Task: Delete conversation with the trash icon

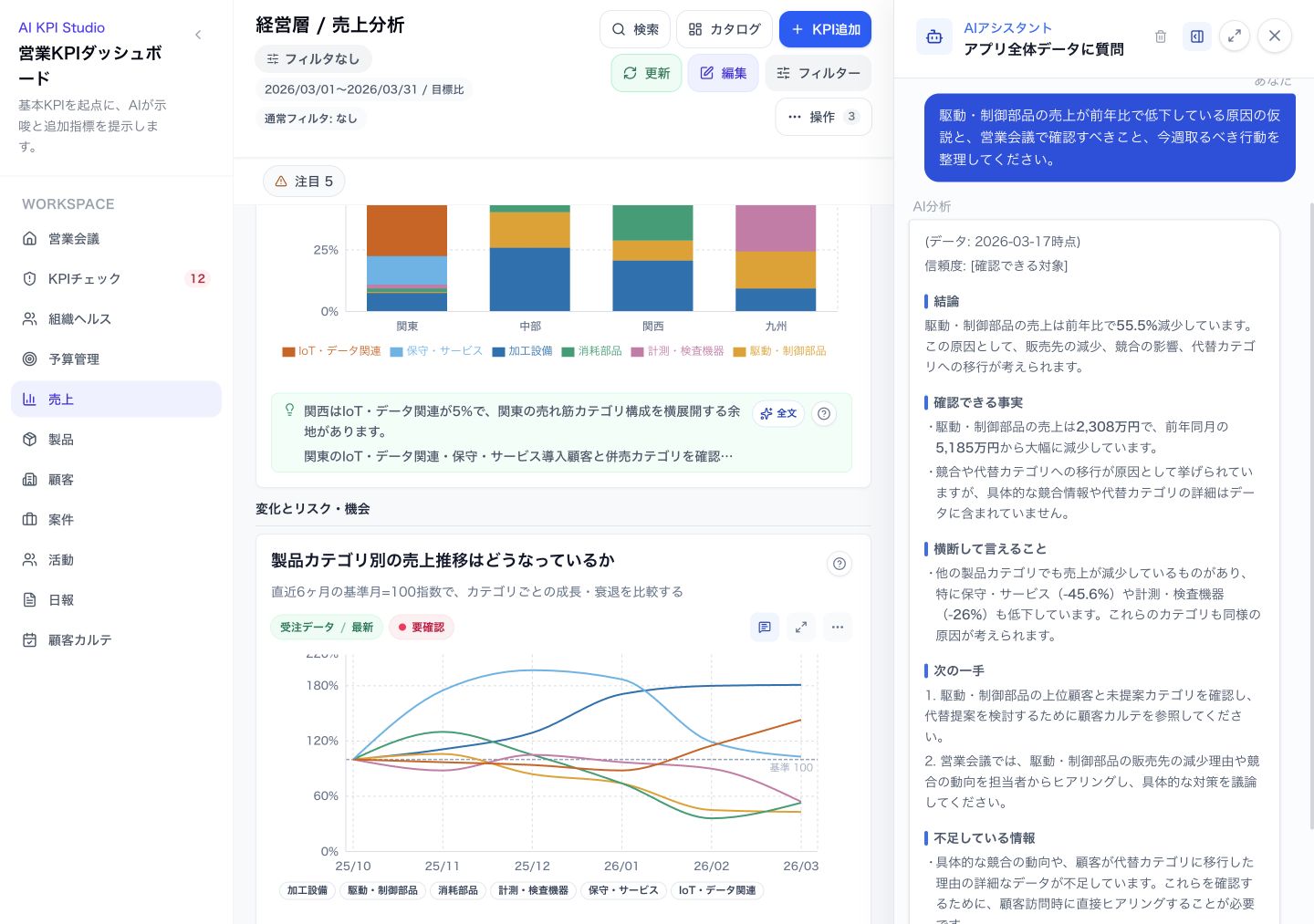Action: click(x=1161, y=36)
